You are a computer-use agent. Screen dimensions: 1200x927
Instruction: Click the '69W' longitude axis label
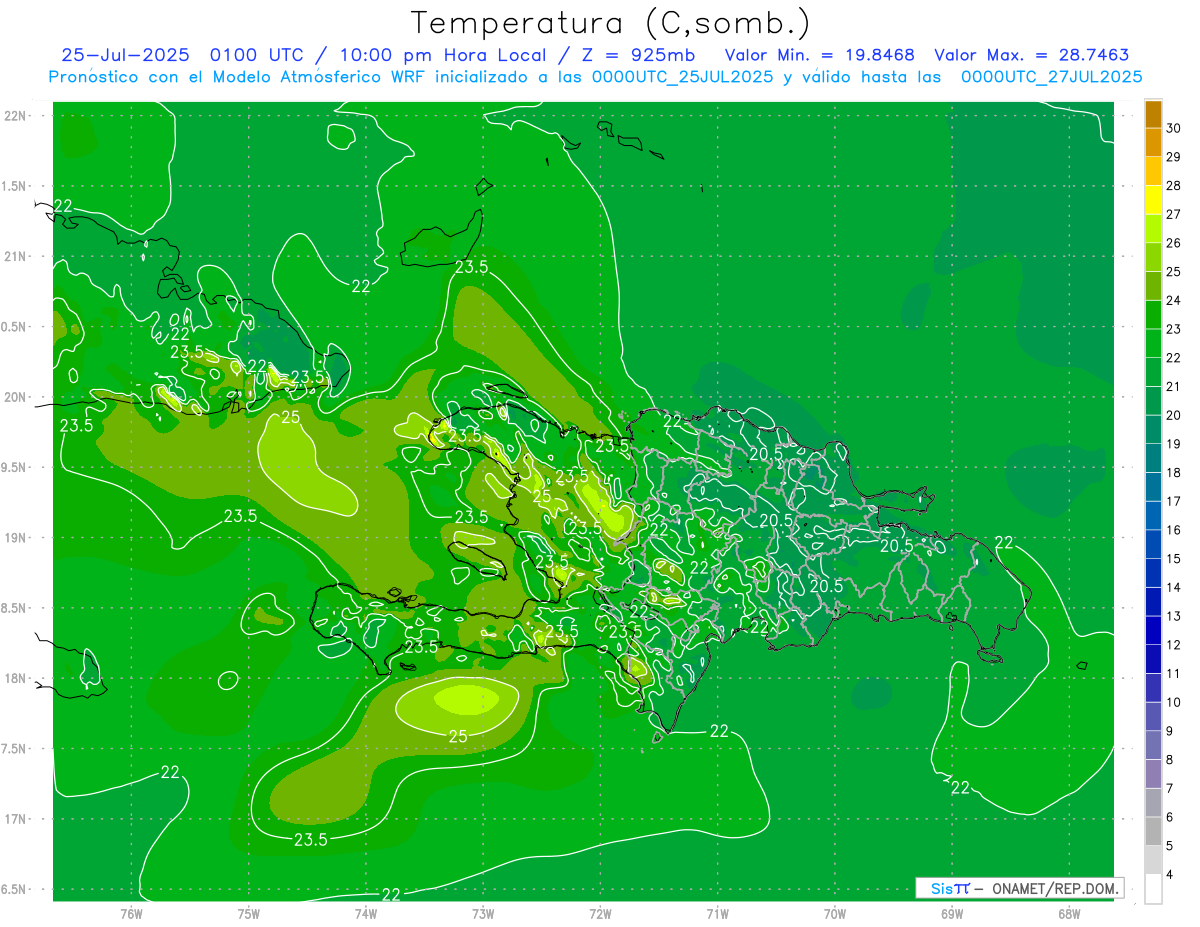click(952, 913)
